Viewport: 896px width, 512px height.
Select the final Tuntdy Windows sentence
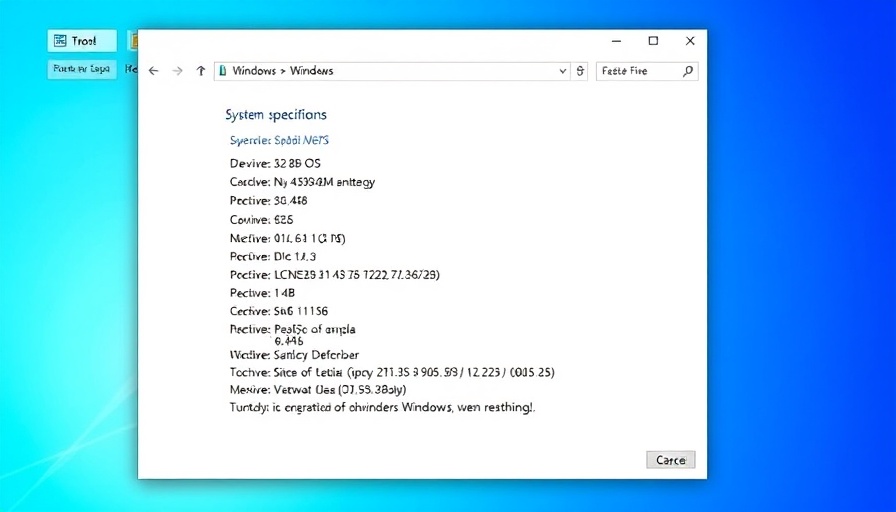(x=382, y=408)
